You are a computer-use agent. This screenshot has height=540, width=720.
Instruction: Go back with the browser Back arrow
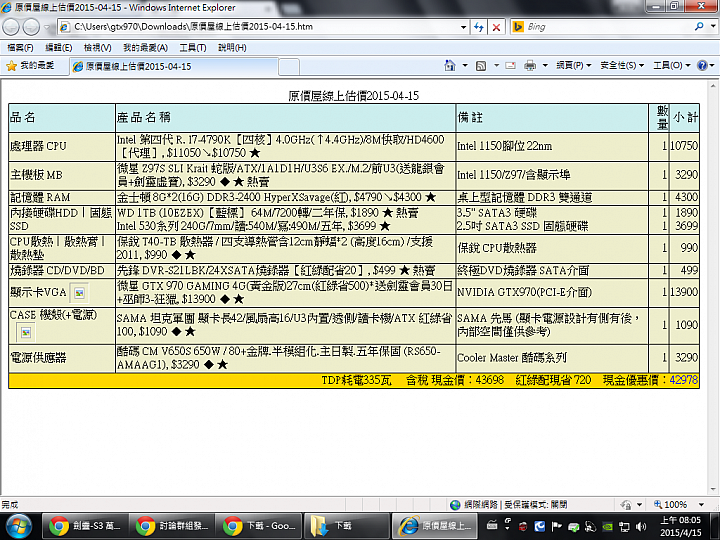[11, 27]
